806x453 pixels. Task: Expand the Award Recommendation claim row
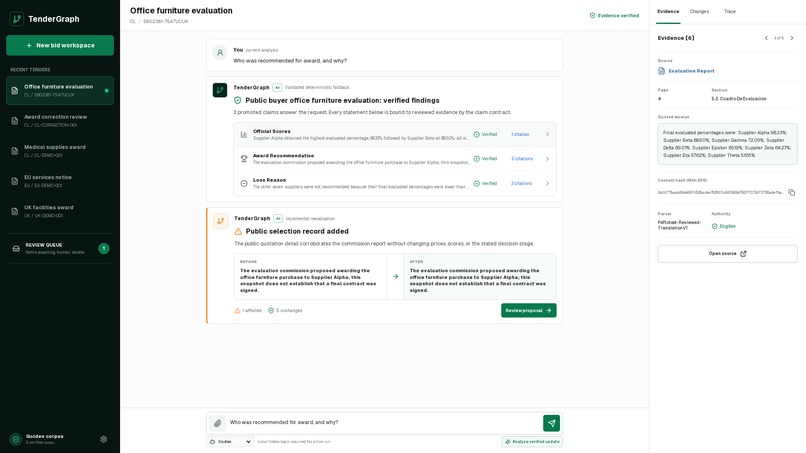click(x=395, y=159)
